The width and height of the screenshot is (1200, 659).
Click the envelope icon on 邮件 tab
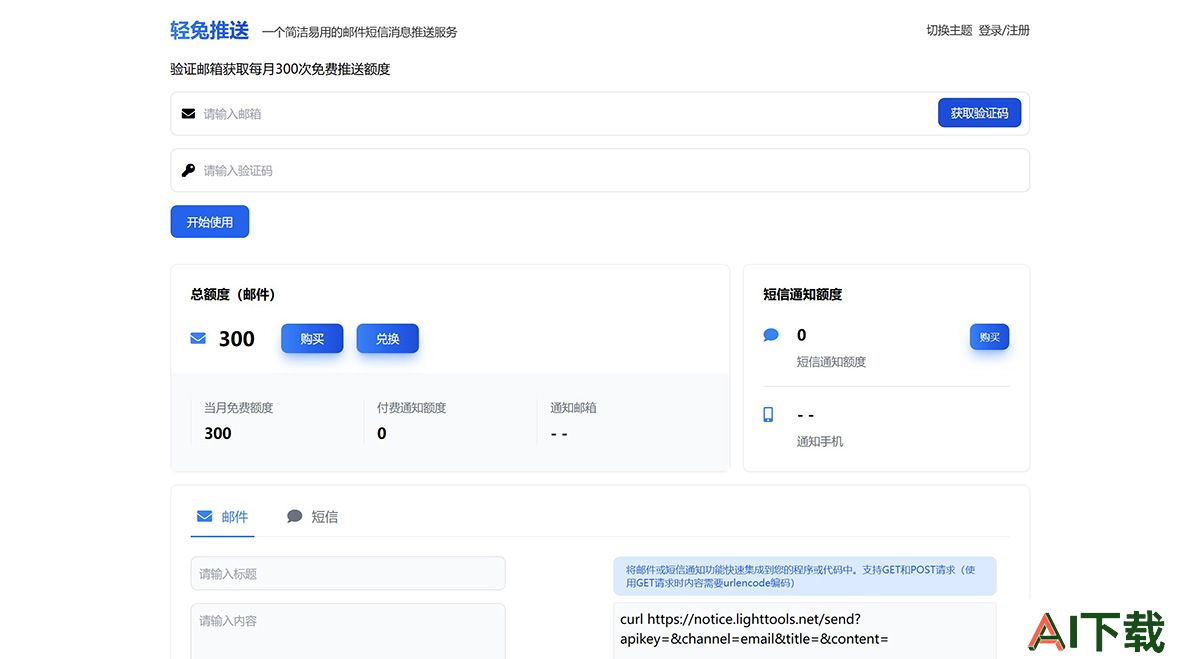205,517
